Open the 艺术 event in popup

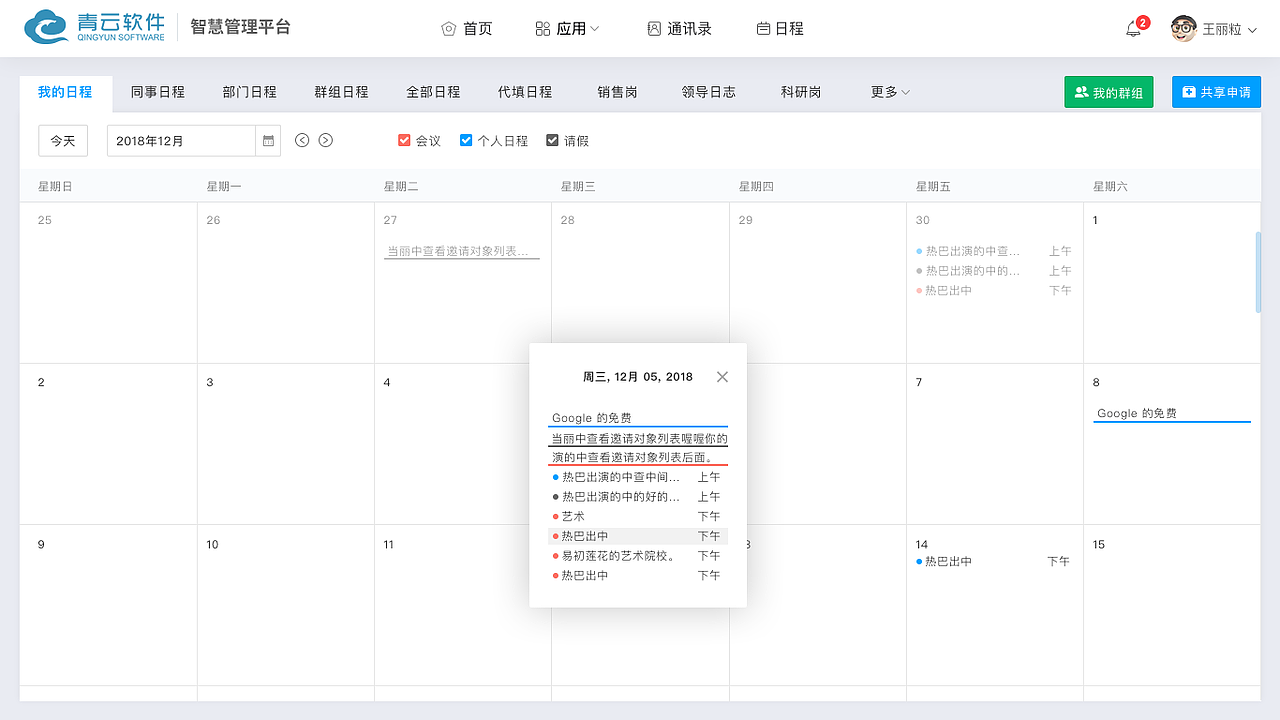[x=638, y=516]
